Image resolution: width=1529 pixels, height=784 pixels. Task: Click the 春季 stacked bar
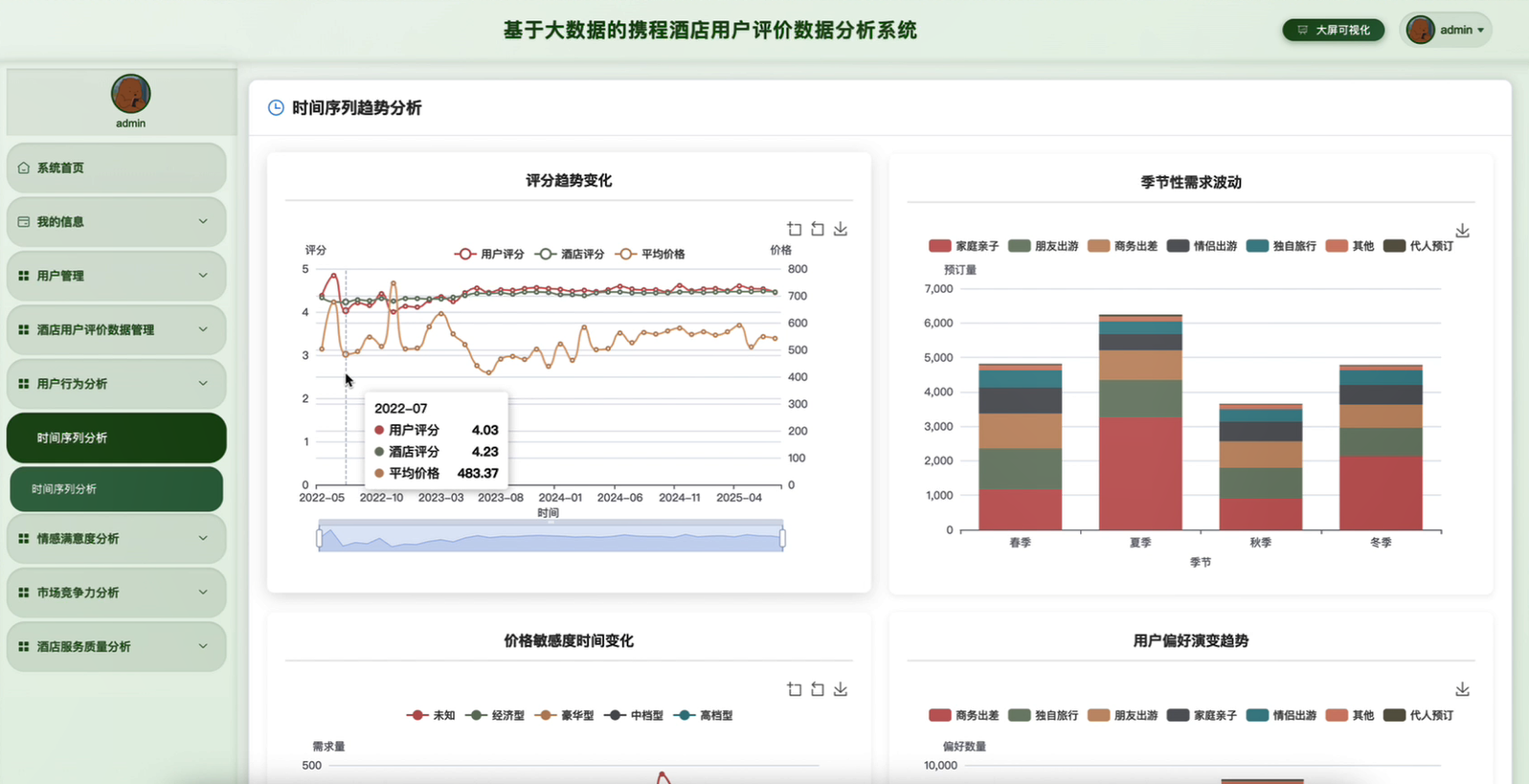pyautogui.click(x=1020, y=447)
